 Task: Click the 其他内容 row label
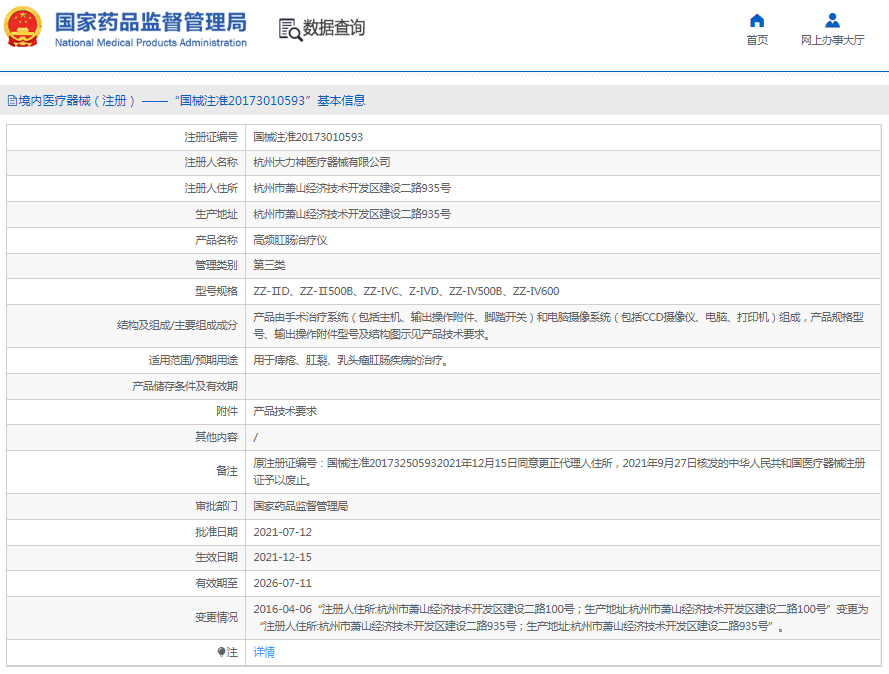coord(217,437)
